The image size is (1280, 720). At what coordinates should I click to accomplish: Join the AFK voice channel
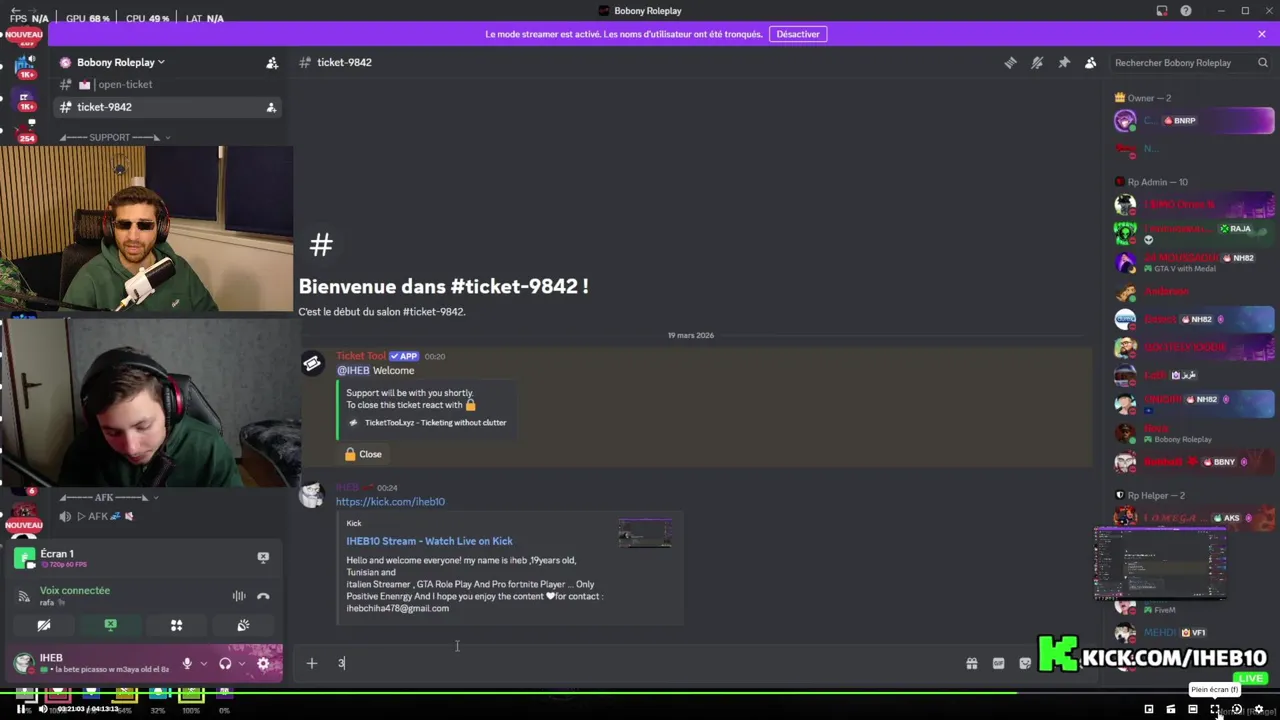pyautogui.click(x=98, y=516)
